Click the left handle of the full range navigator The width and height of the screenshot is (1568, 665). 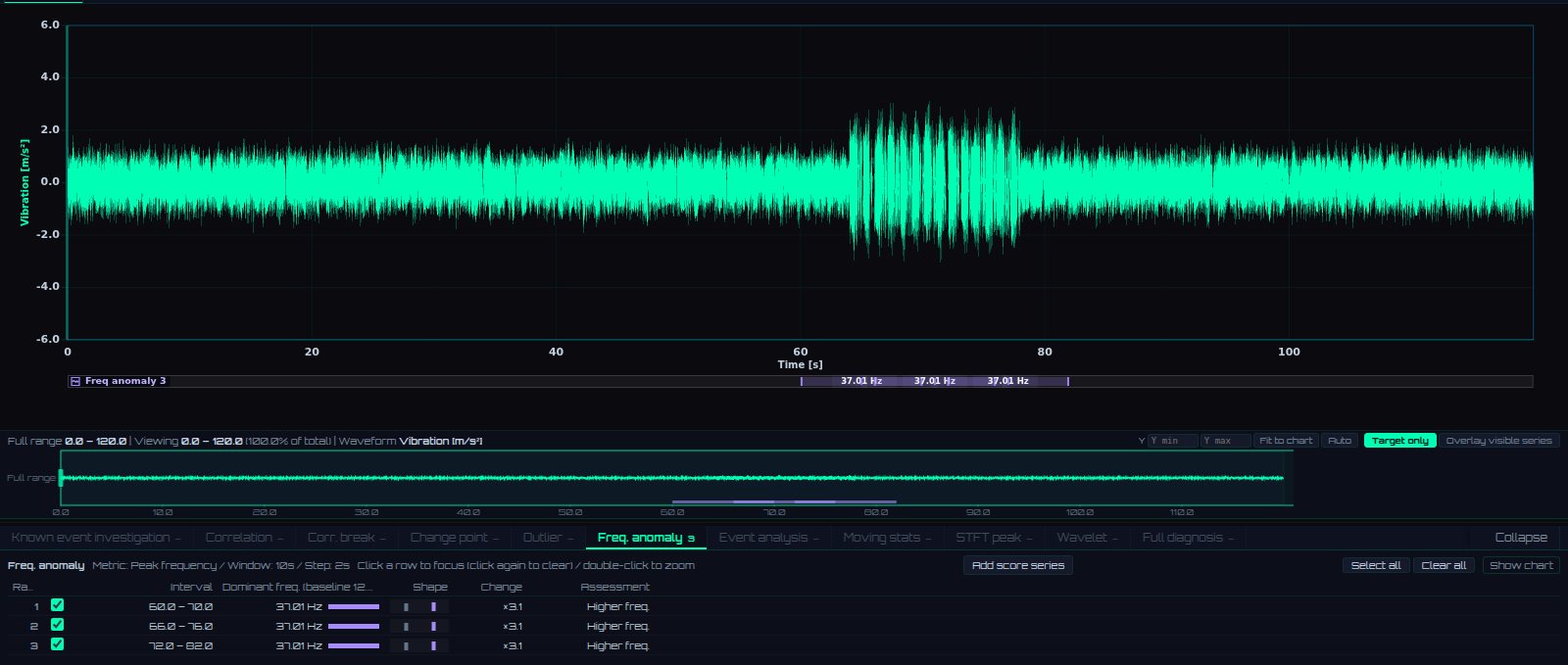click(61, 478)
